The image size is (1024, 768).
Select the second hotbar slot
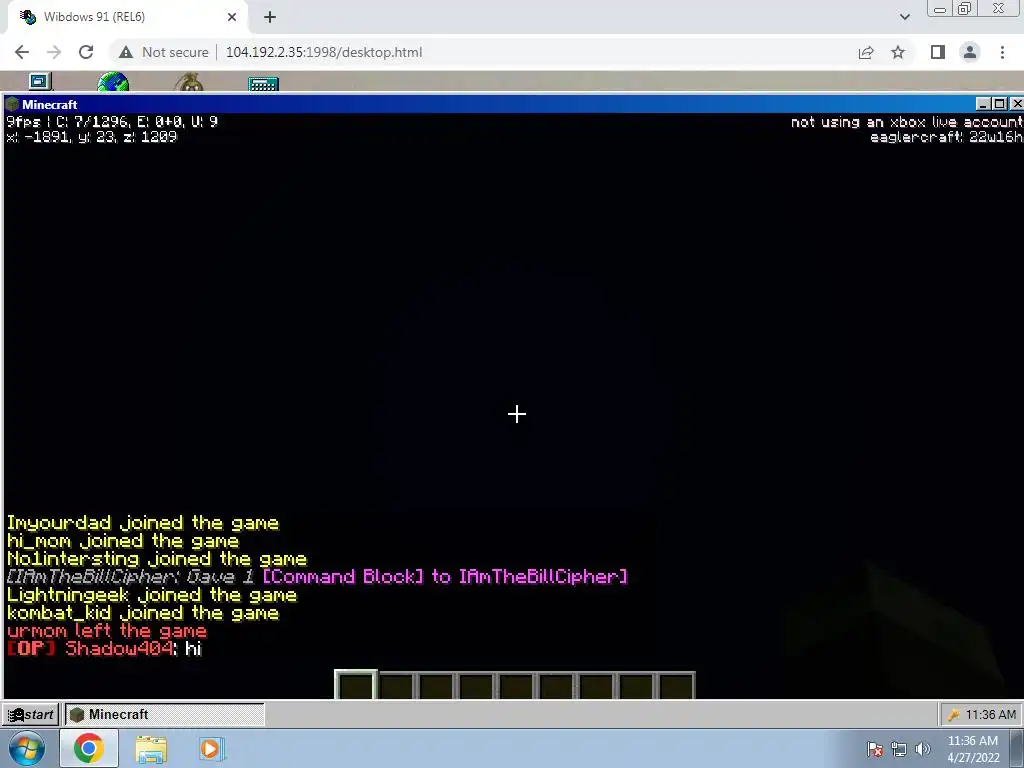tap(396, 686)
